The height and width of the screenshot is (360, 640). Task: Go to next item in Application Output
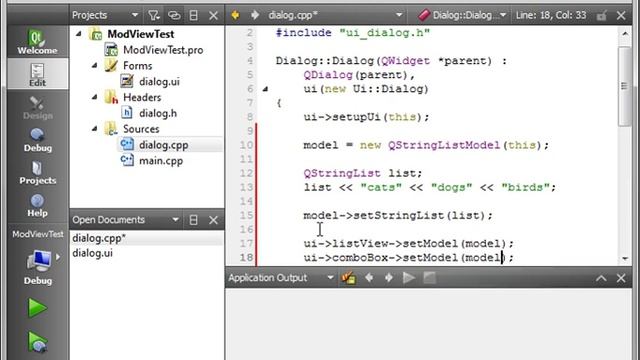(x=389, y=278)
